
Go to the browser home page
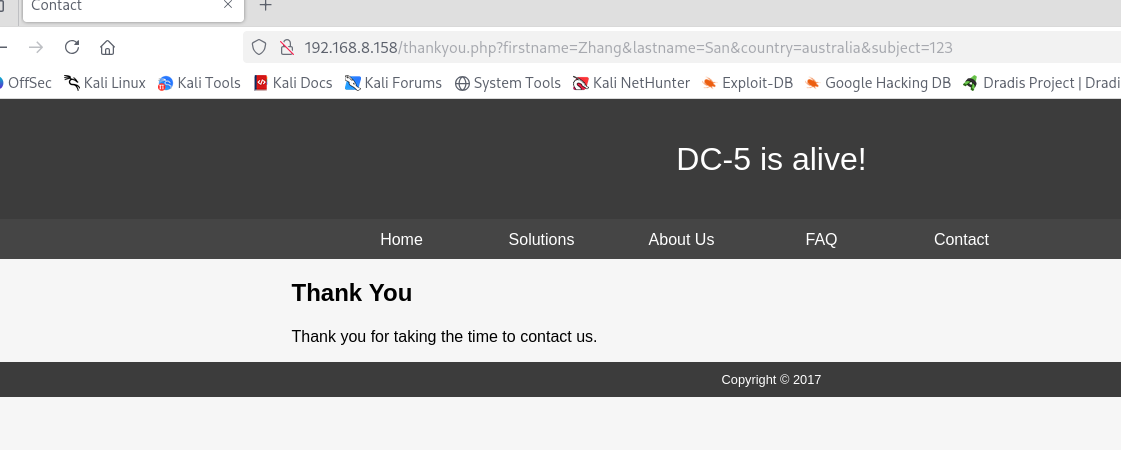pyautogui.click(x=108, y=47)
